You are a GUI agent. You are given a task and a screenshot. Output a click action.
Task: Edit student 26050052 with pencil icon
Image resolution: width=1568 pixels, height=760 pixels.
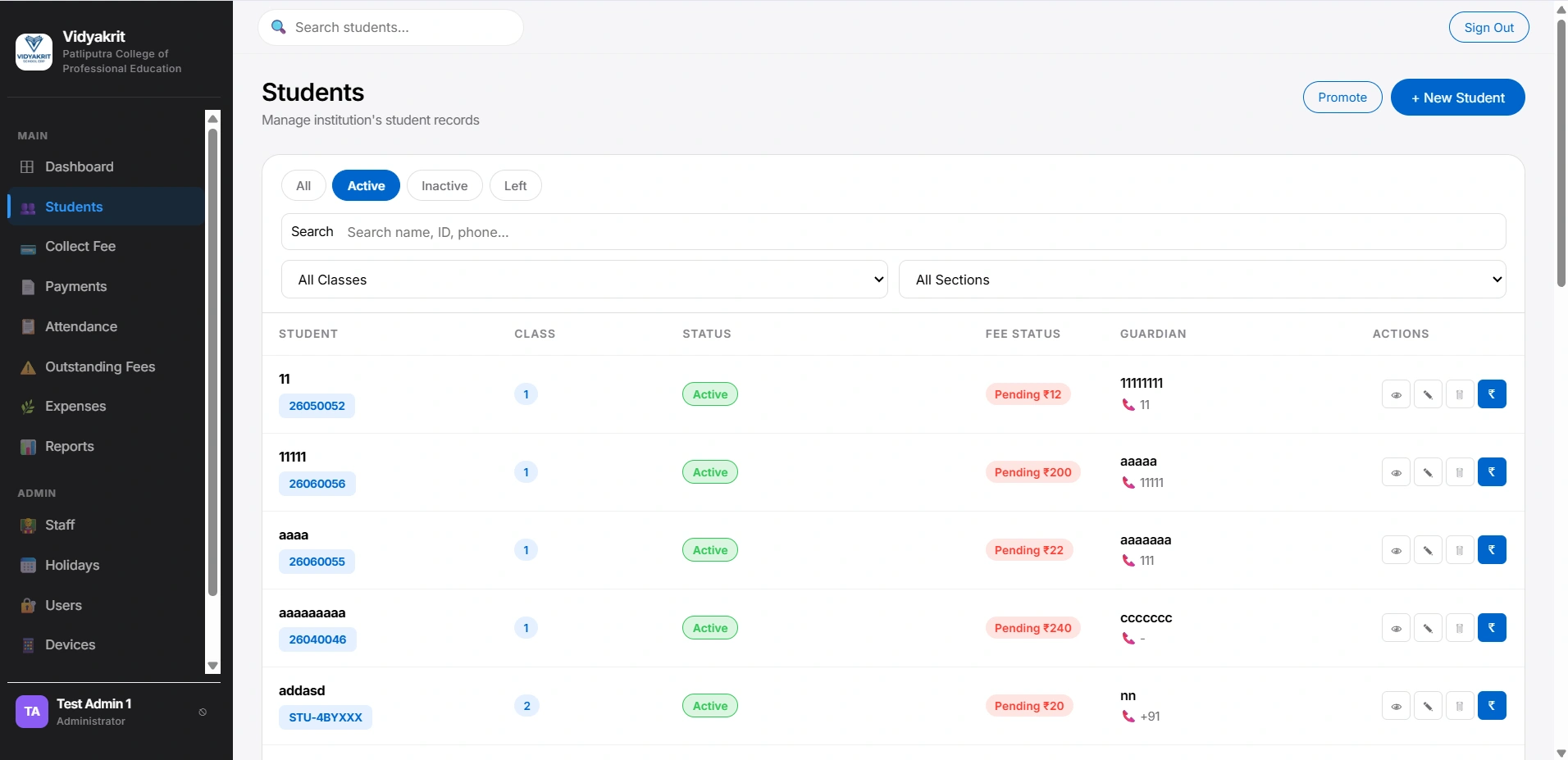[x=1428, y=394]
